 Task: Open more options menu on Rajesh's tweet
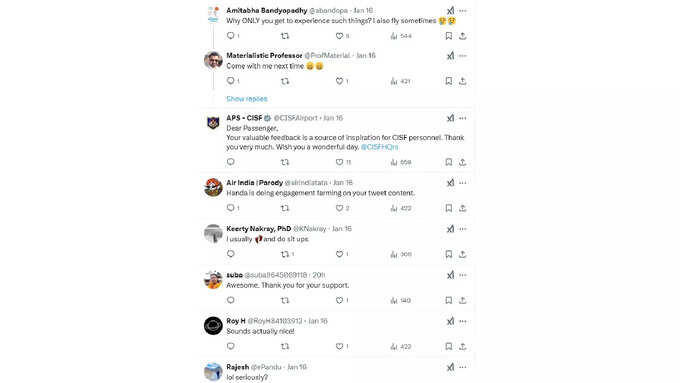coord(463,367)
